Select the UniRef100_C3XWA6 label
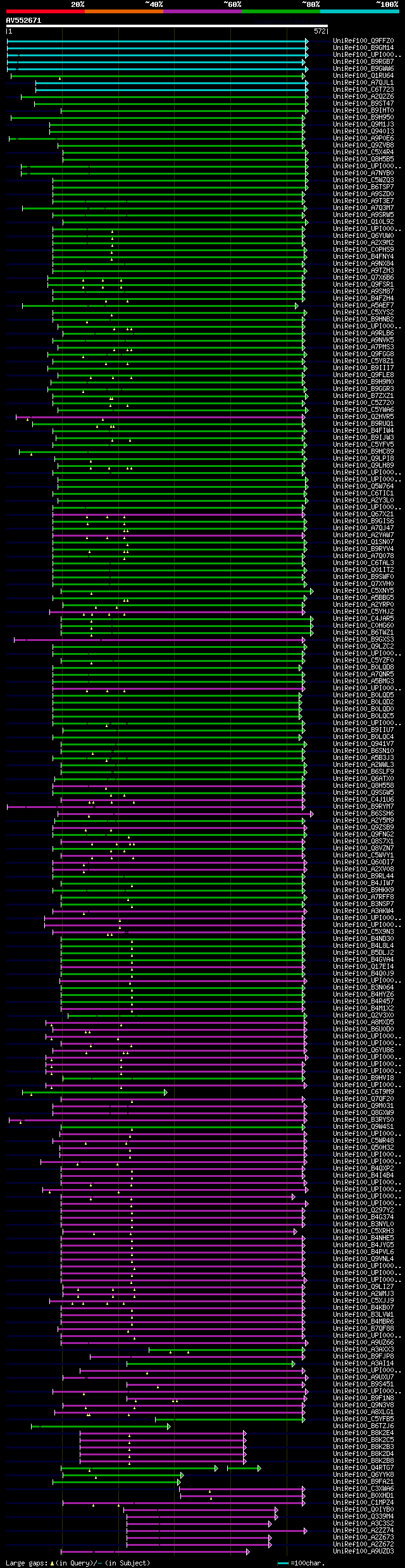The image size is (405, 1568). click(x=363, y=1489)
